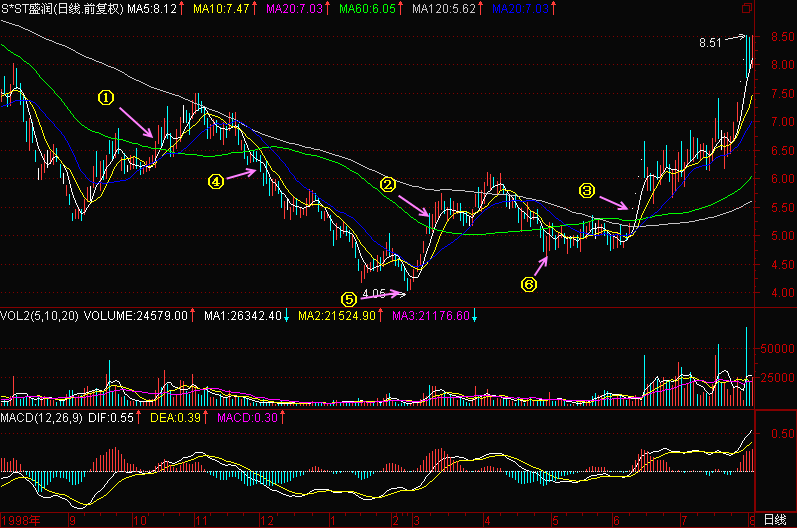The height and width of the screenshot is (528, 797).
Task: Click the magenta MA3:21176.60 volume label
Action: [431, 316]
